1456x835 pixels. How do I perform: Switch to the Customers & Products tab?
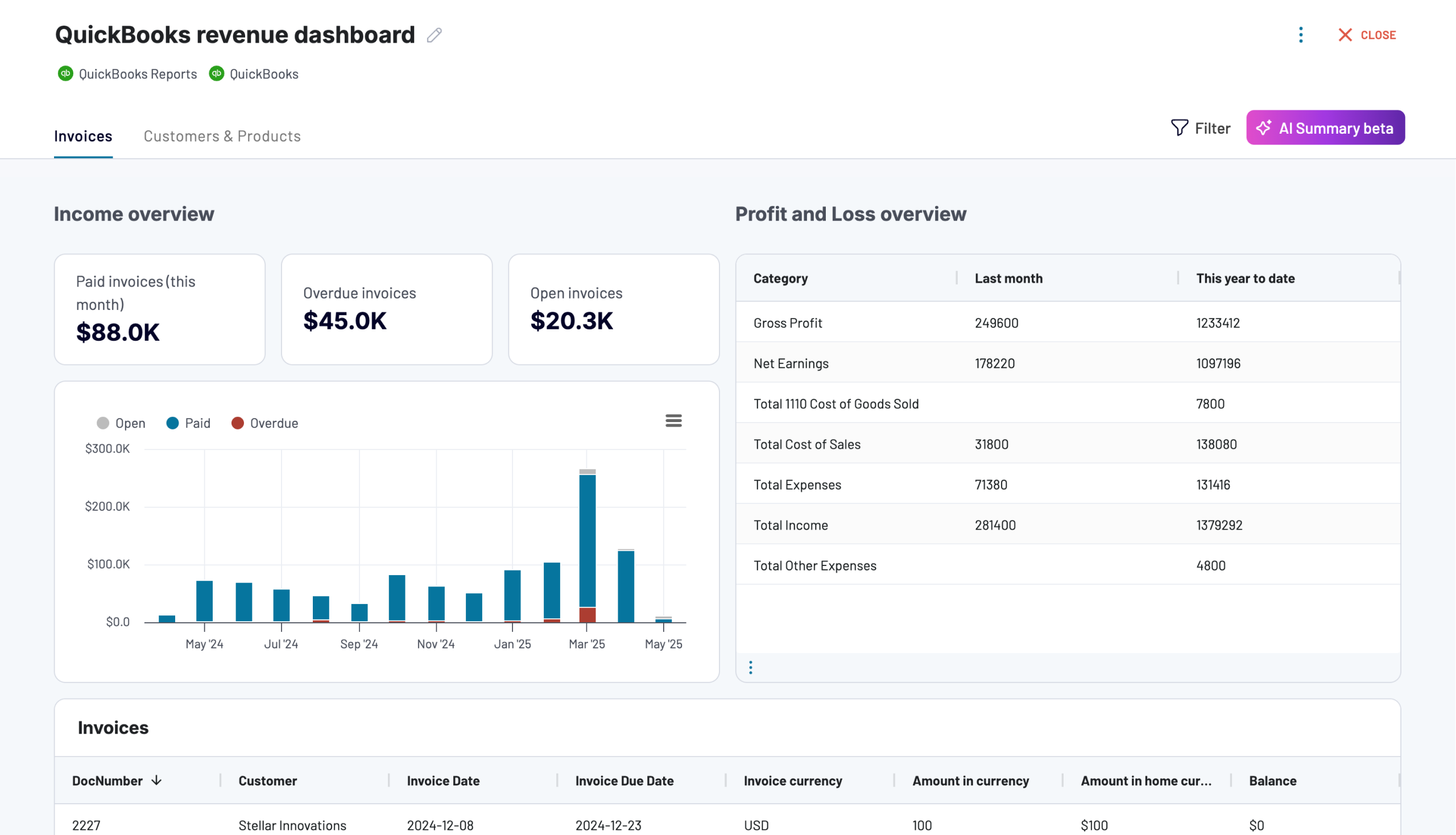pyautogui.click(x=222, y=136)
